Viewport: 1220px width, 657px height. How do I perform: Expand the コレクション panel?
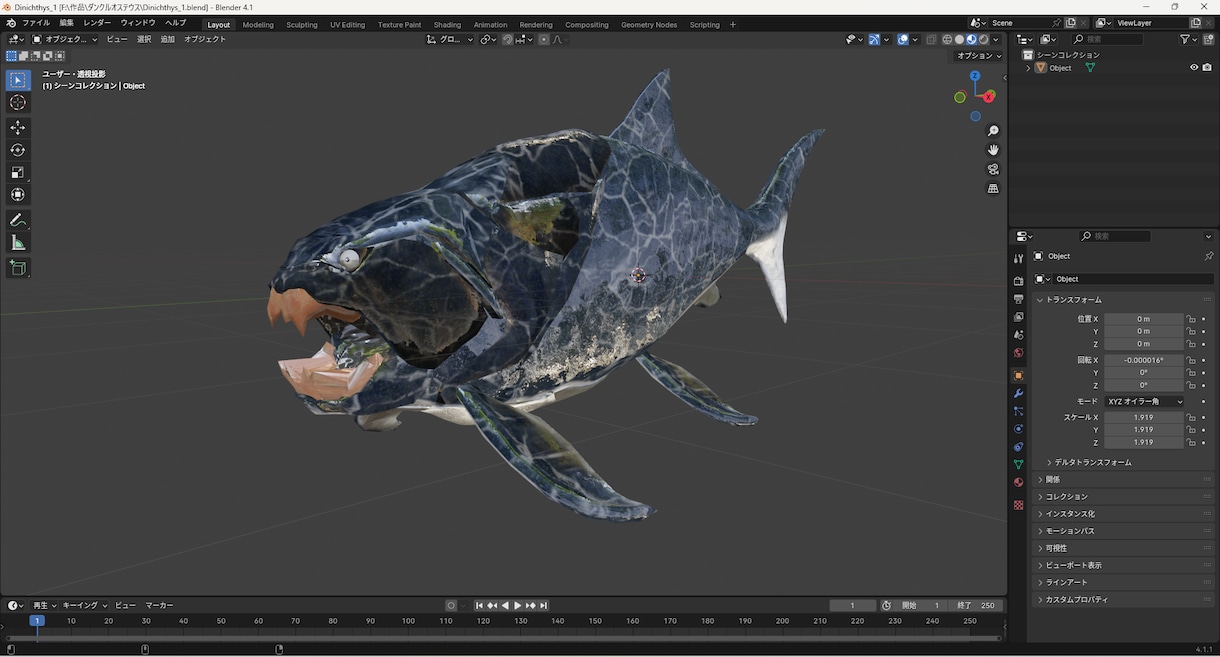[1124, 496]
